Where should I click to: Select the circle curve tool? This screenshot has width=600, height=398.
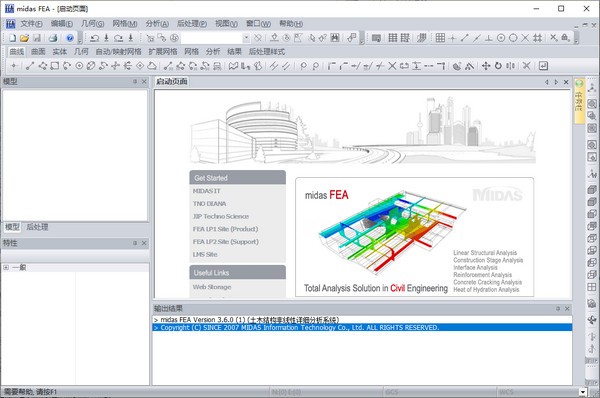click(x=79, y=66)
